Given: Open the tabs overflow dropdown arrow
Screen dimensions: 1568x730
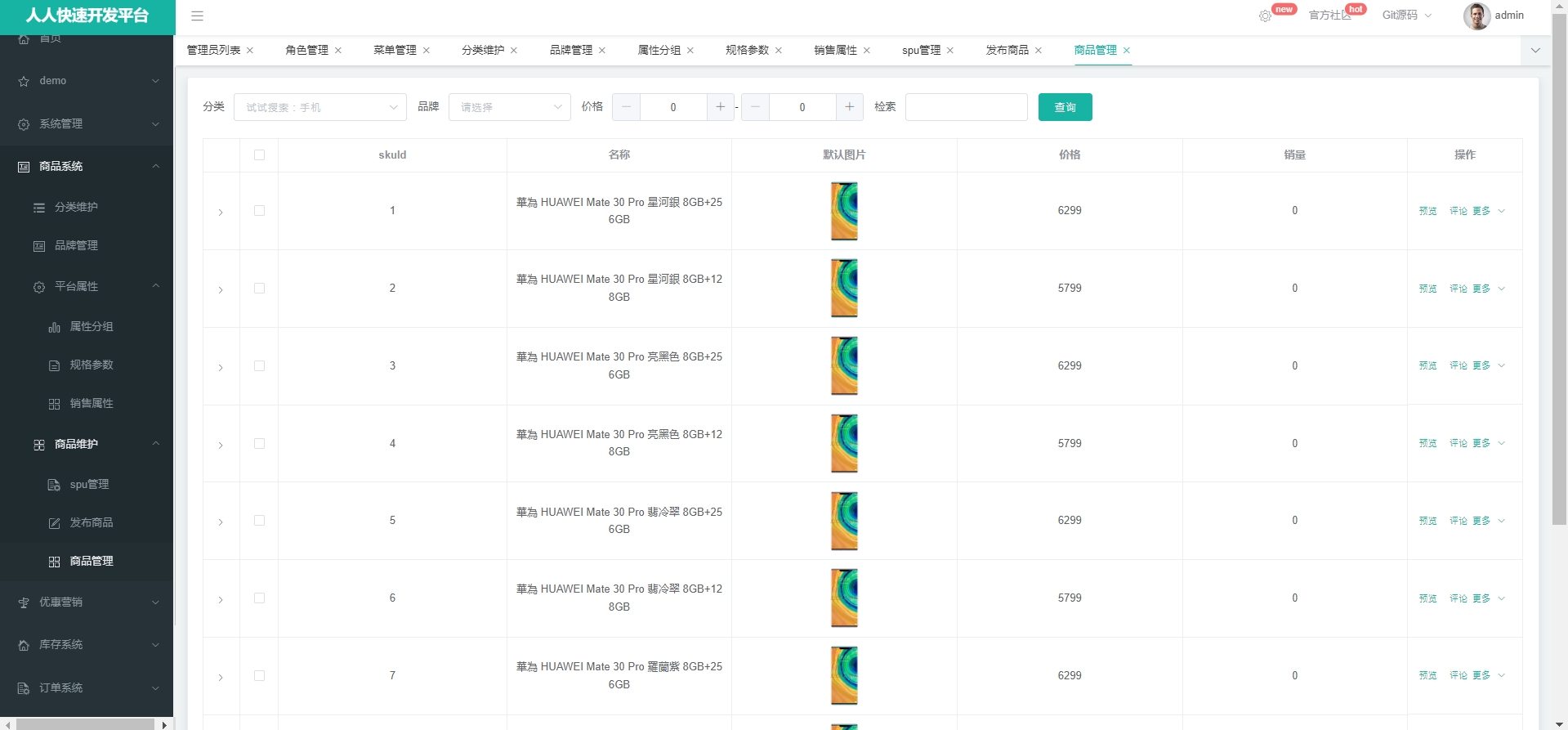Looking at the screenshot, I should 1535,51.
